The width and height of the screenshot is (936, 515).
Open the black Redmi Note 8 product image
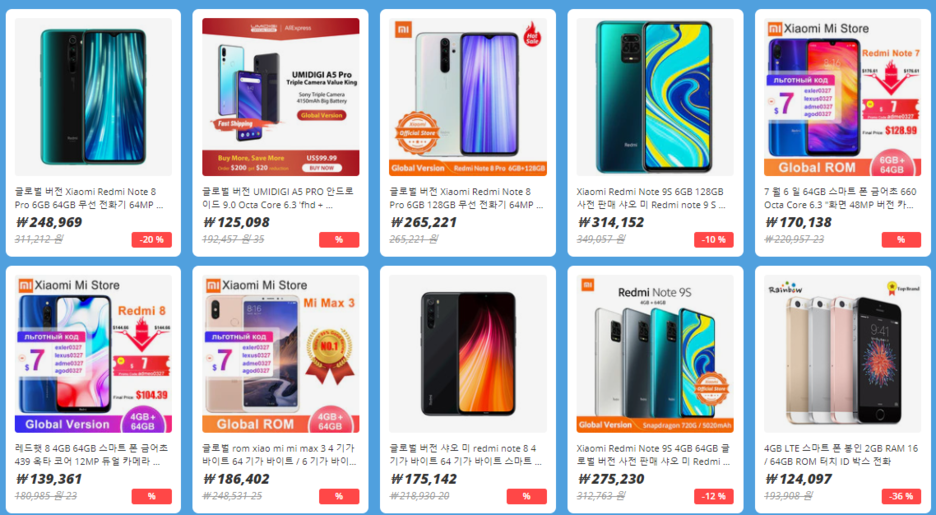pos(467,353)
